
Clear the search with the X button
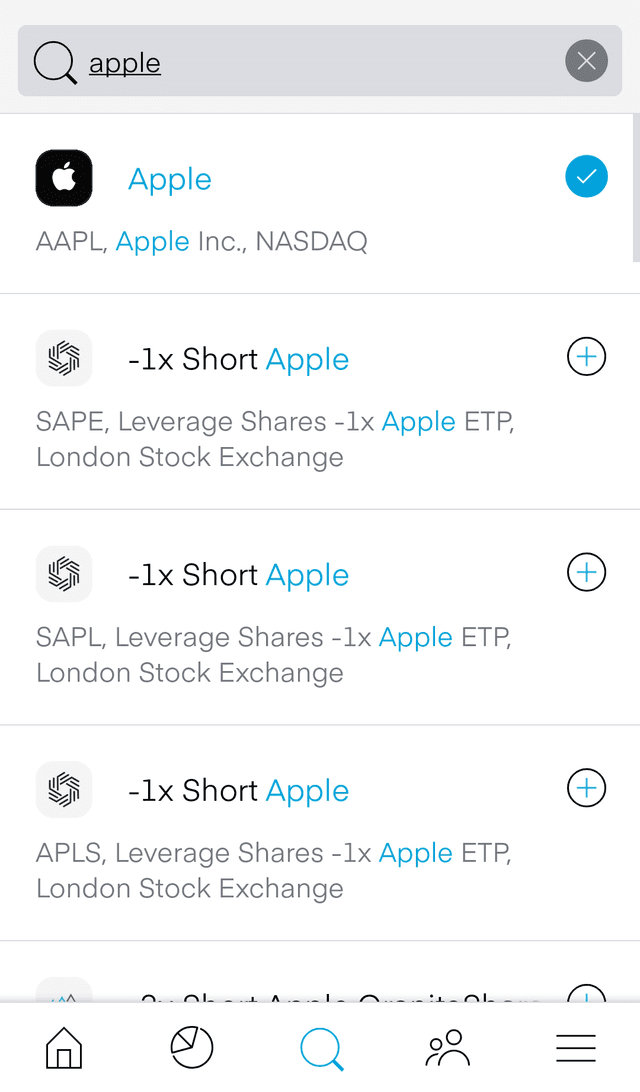click(586, 61)
